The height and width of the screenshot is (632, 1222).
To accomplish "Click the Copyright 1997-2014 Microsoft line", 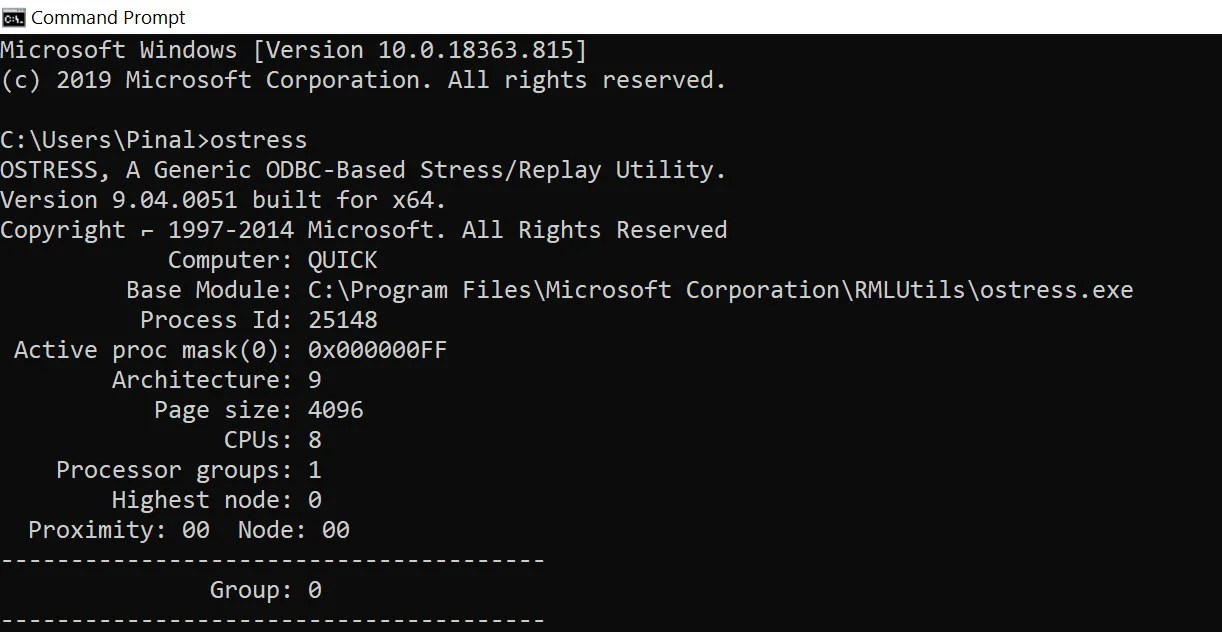I will 360,229.
